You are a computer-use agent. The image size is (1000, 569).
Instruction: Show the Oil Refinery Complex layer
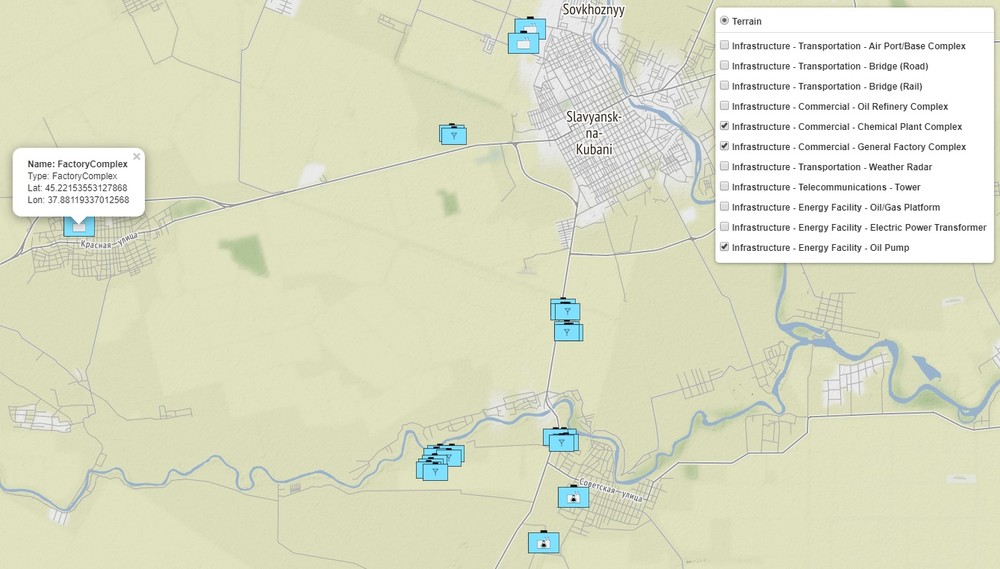724,106
